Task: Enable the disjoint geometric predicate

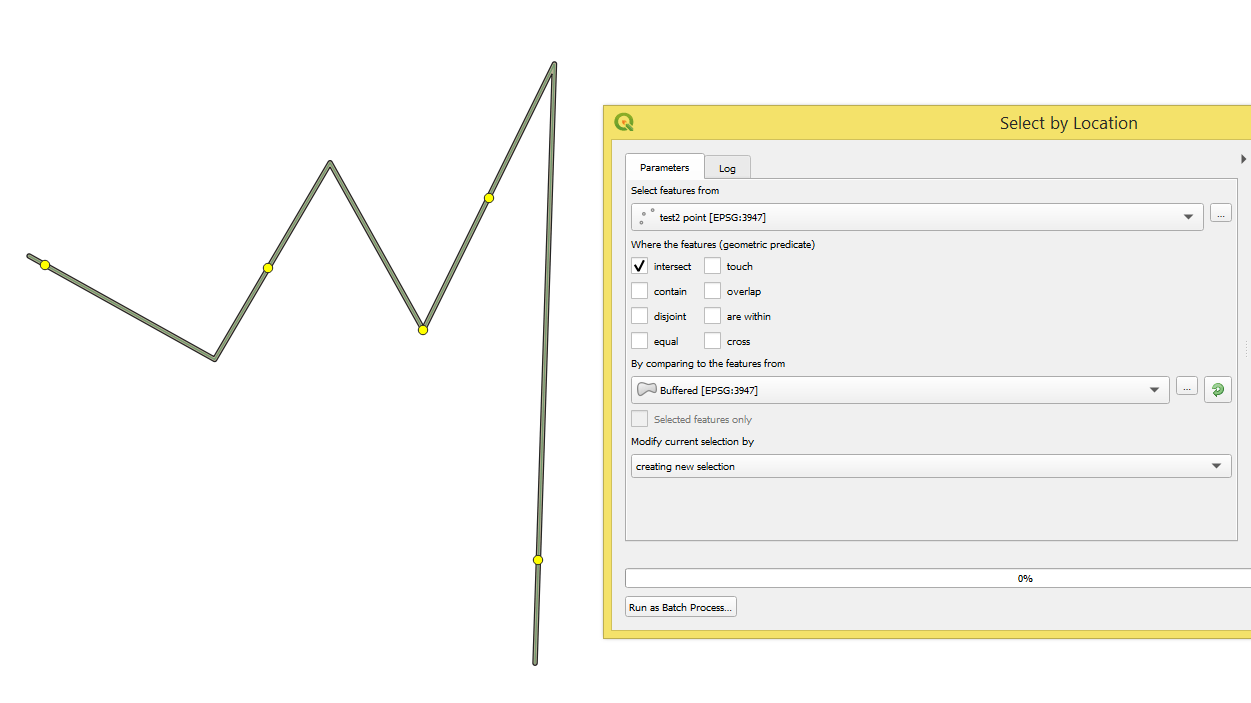Action: tap(639, 316)
